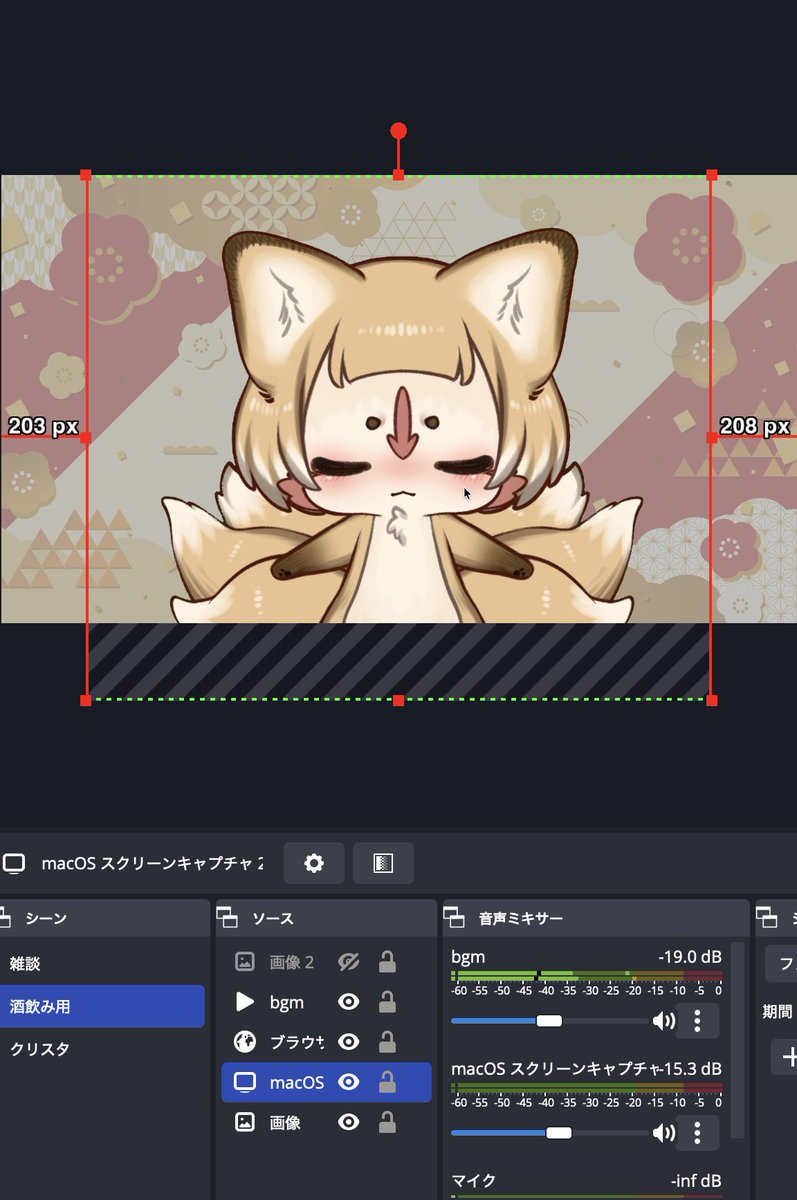Open filters for the selected source
The height and width of the screenshot is (1200, 797).
[x=383, y=863]
